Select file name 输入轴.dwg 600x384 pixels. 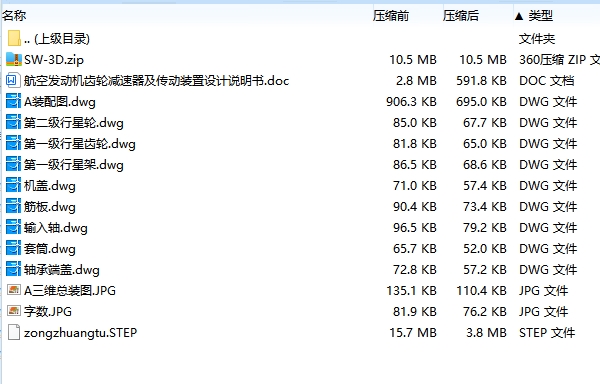55,228
